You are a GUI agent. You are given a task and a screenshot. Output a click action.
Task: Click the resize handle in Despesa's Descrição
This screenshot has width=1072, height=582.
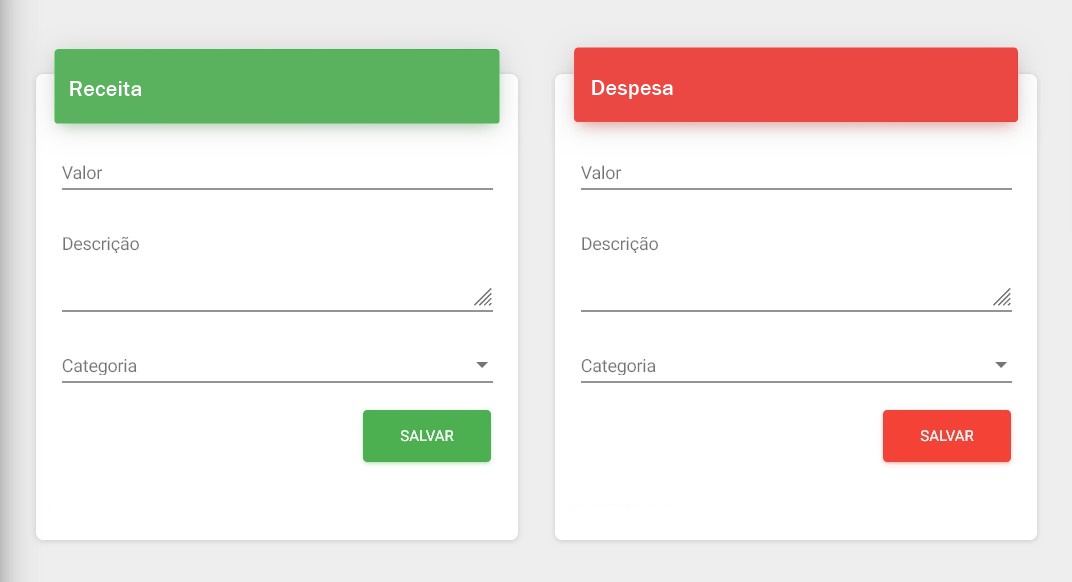pos(1002,297)
